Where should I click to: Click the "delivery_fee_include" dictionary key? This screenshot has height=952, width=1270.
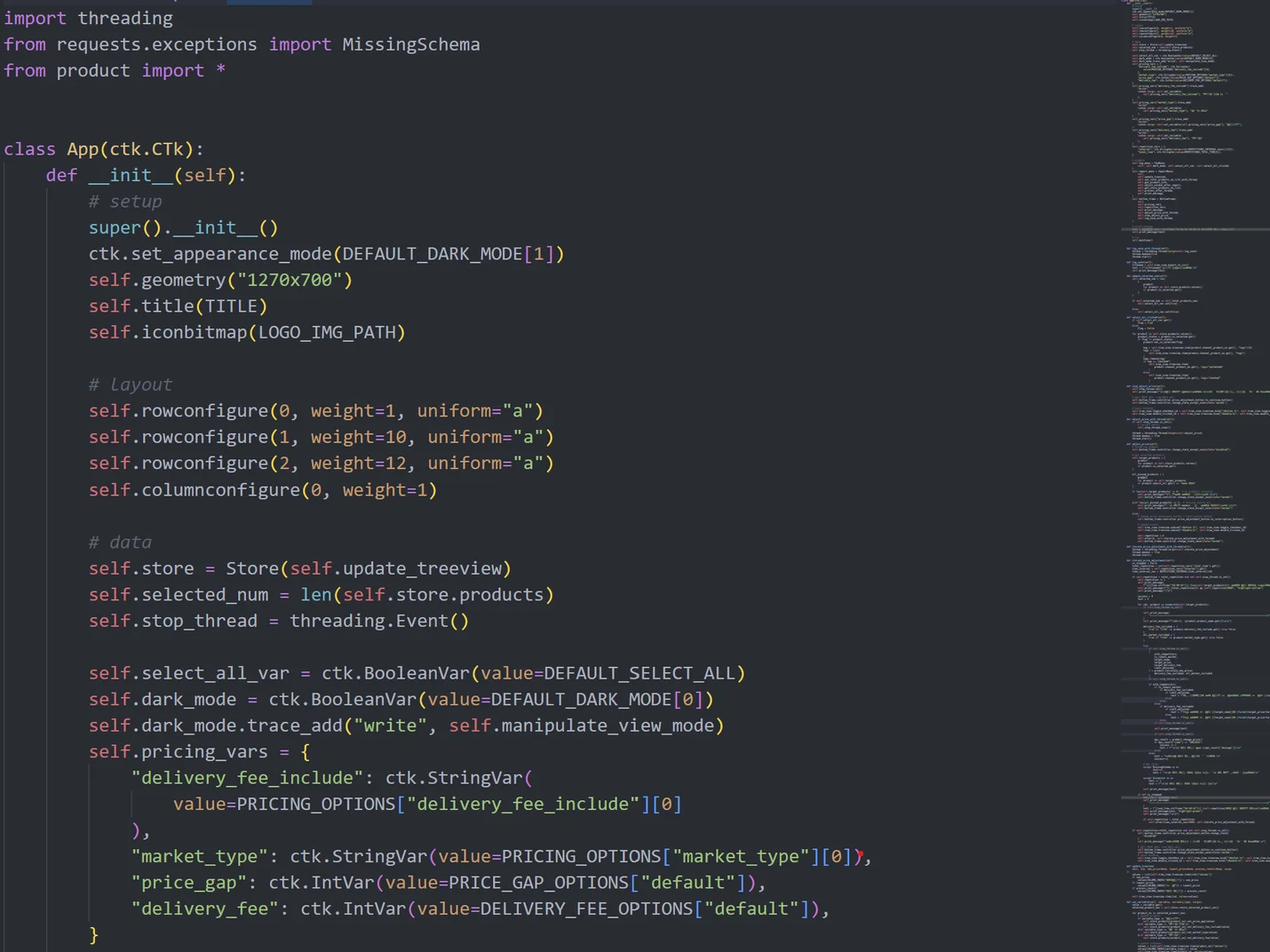coord(248,778)
